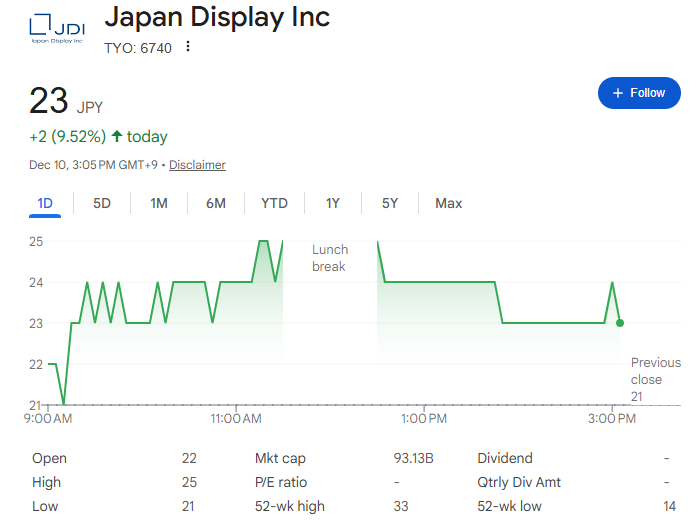View the 1Y chart range
The image size is (695, 531).
333,203
